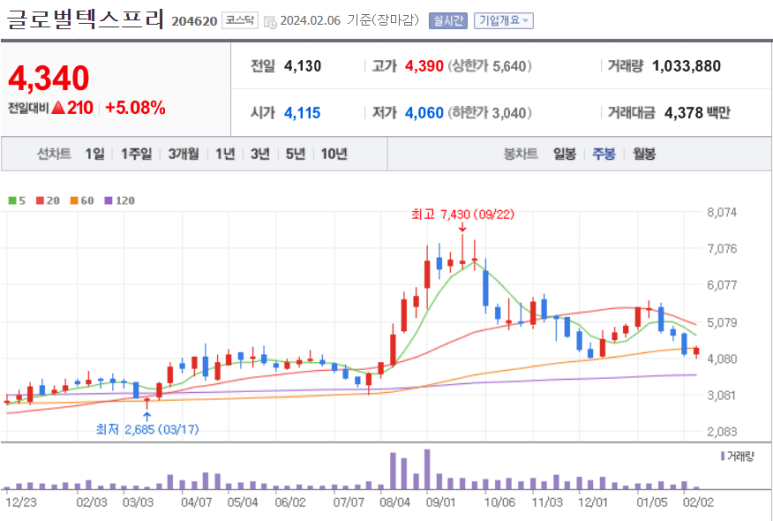
Task: Click the 12/23 date axis label
Action: (x=21, y=502)
